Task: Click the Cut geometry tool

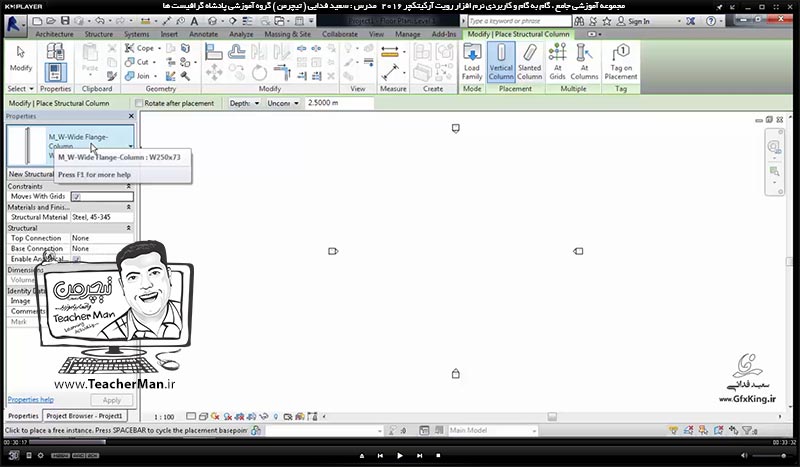Action: [137, 62]
